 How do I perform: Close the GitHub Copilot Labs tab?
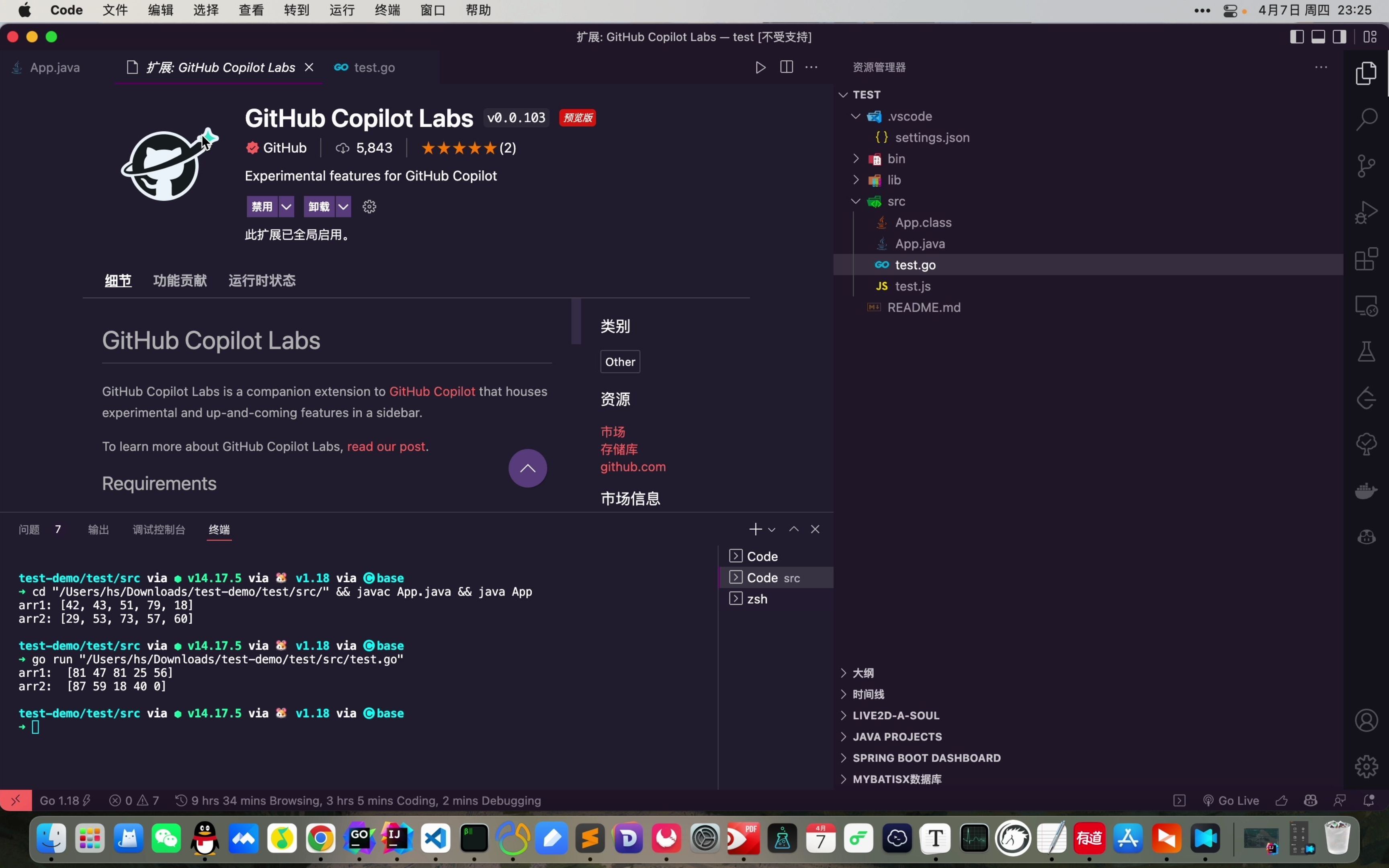click(x=309, y=67)
